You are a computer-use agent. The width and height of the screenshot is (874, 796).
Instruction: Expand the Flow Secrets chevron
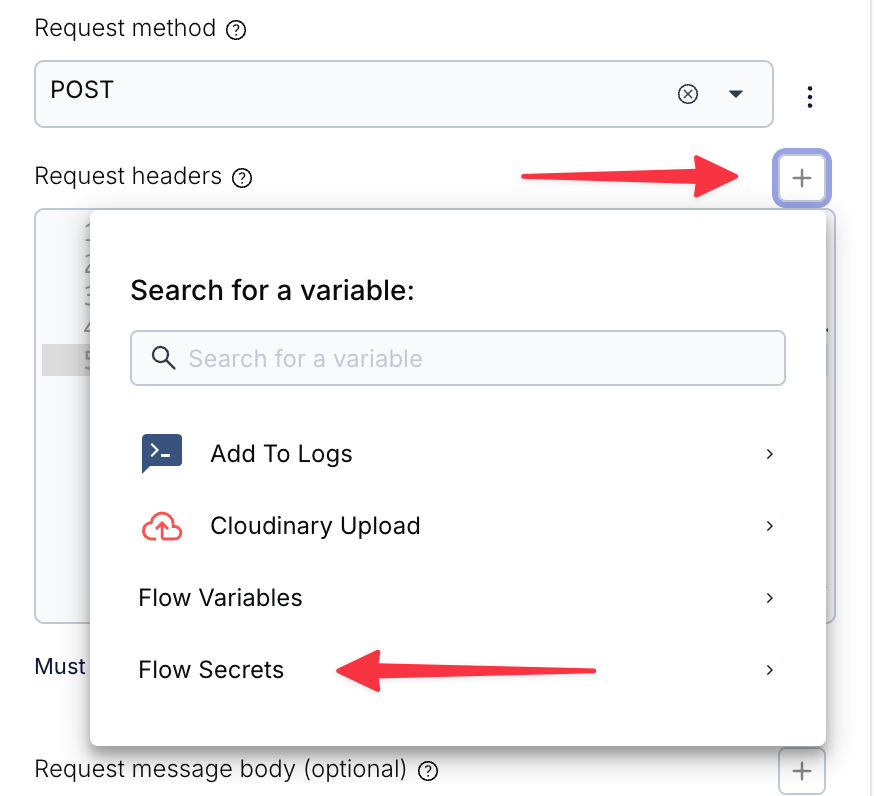click(x=769, y=670)
